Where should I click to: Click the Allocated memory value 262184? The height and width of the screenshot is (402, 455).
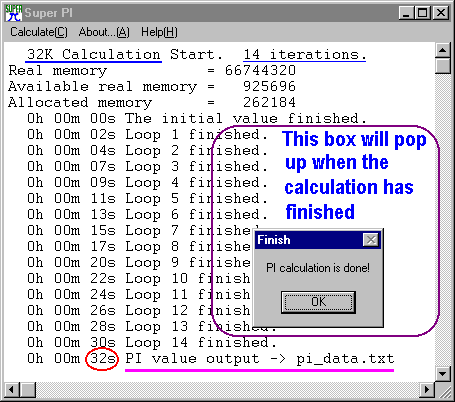click(269, 102)
